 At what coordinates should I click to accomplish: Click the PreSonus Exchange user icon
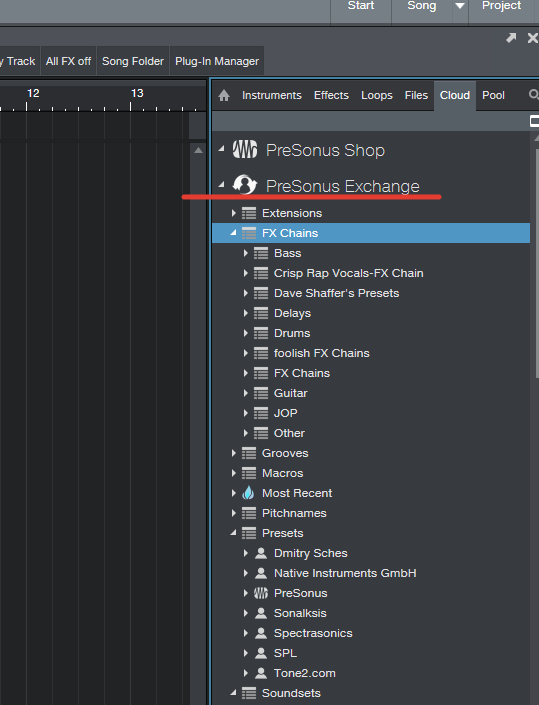click(245, 185)
